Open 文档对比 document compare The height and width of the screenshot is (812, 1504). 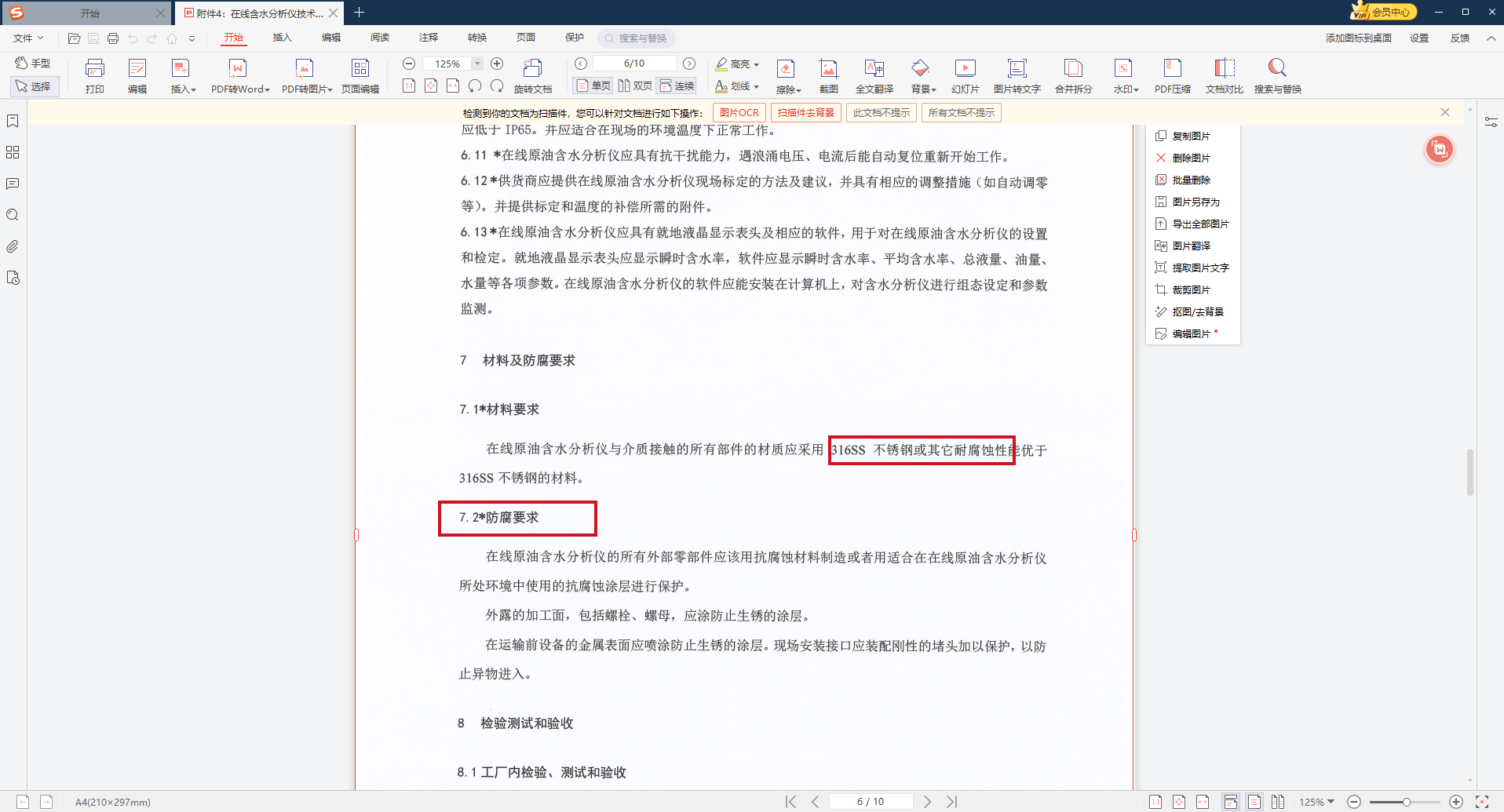point(1224,76)
